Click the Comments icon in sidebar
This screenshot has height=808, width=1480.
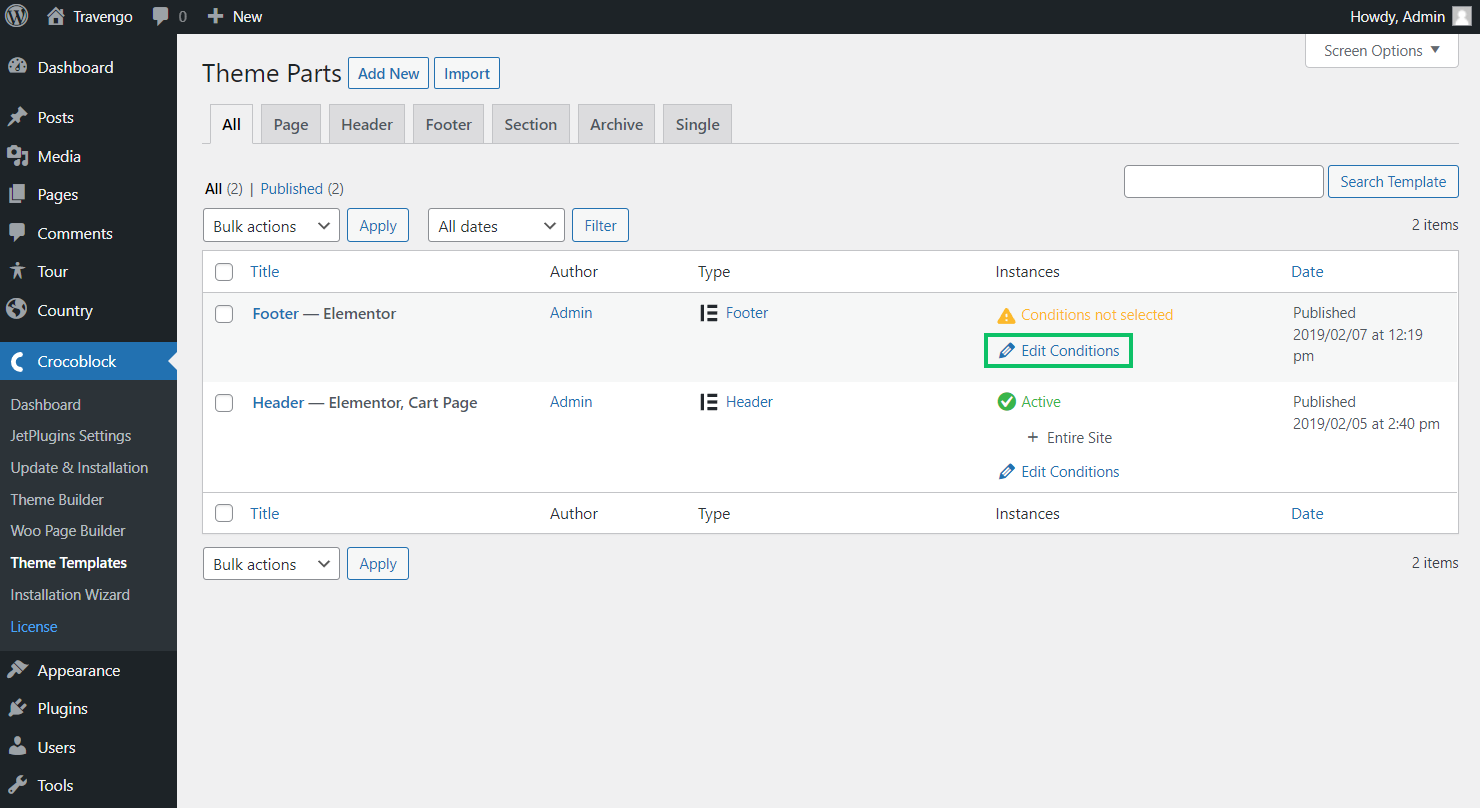(17, 233)
